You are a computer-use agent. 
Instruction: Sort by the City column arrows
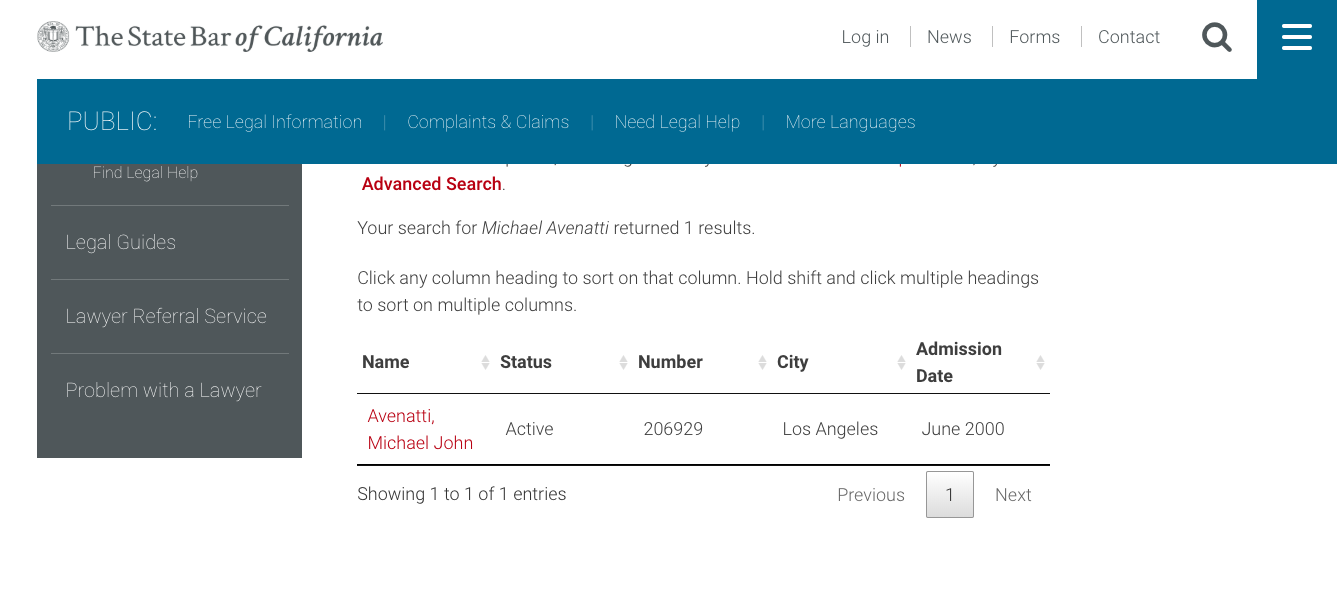pos(901,362)
